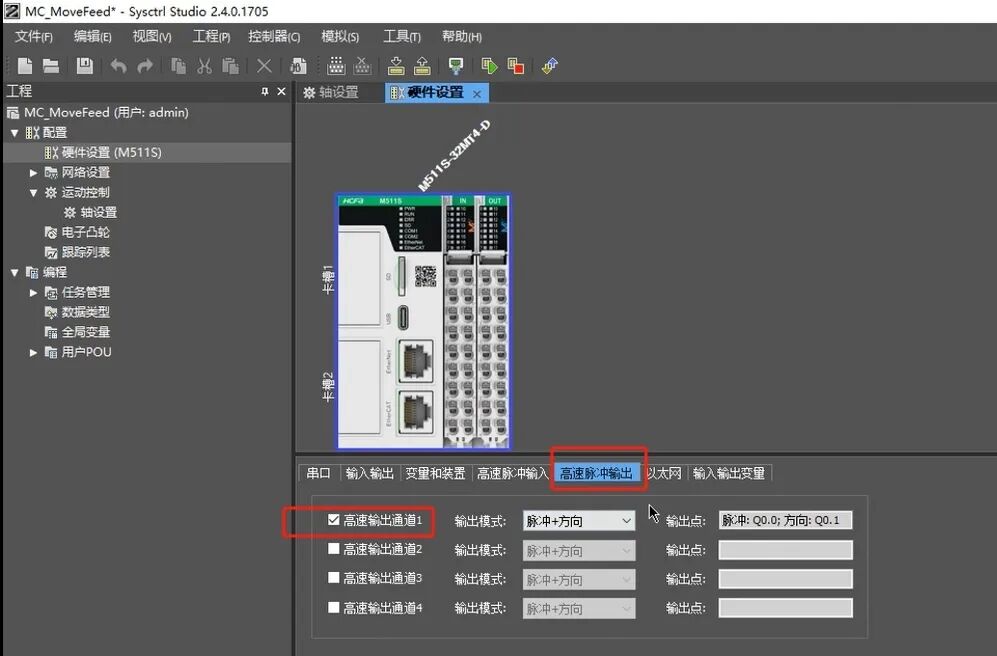
Task: Click the Paste toolbar icon
Action: click(230, 65)
